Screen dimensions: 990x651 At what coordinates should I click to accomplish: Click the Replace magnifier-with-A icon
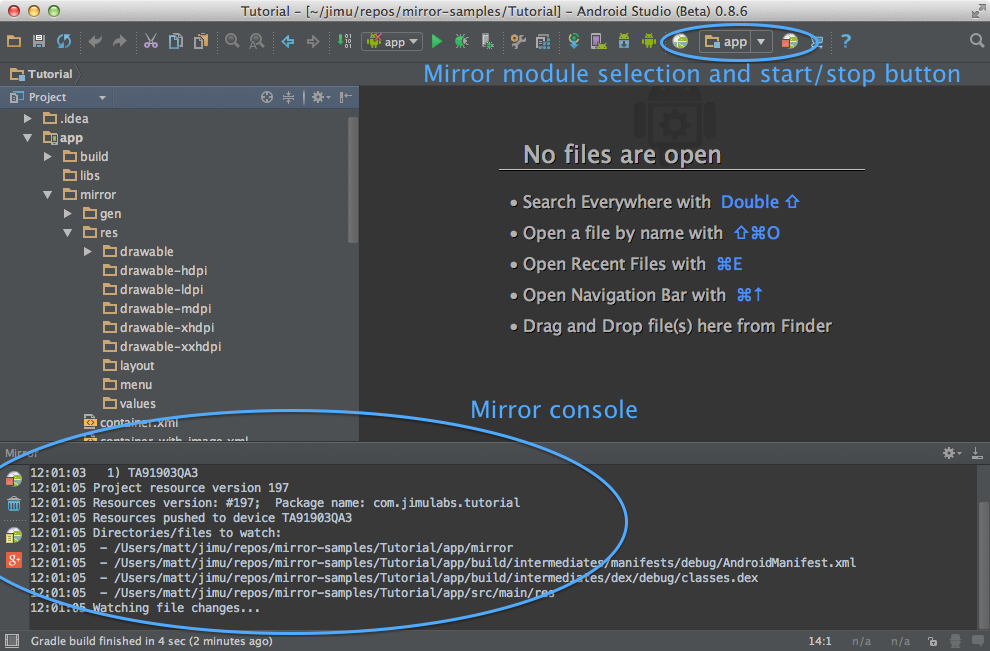tap(256, 42)
